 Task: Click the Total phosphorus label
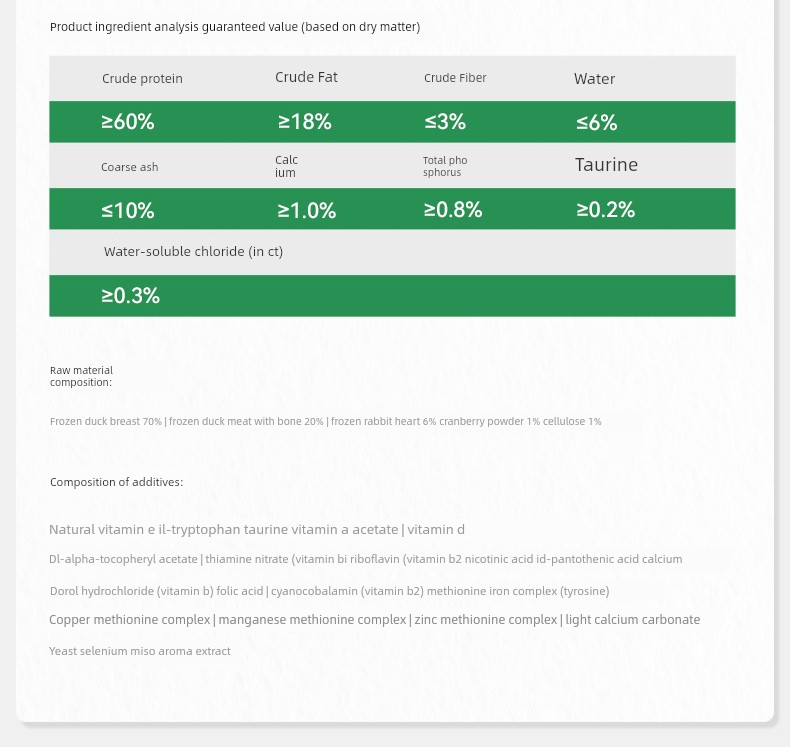(x=444, y=166)
